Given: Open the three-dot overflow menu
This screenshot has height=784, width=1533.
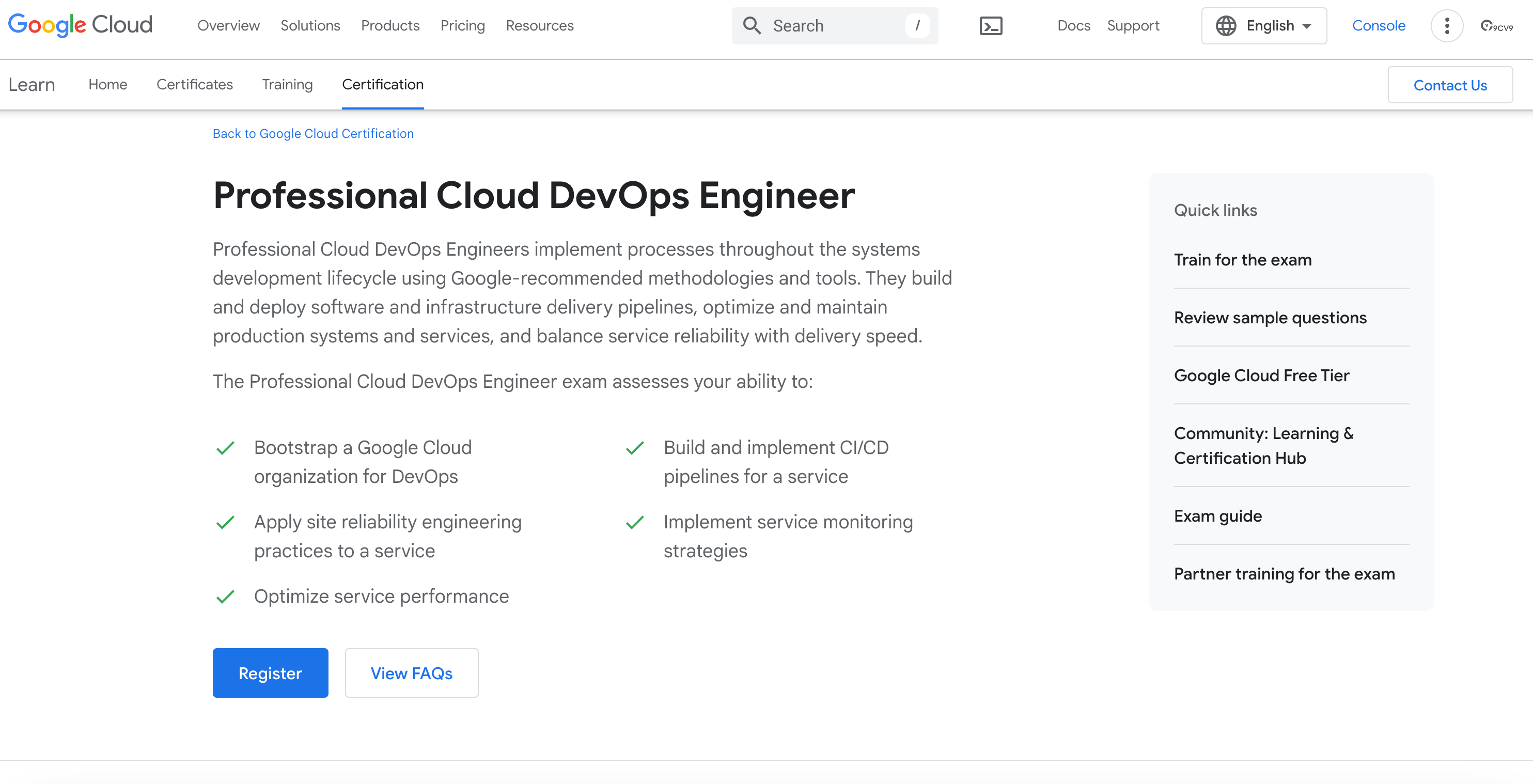Looking at the screenshot, I should (x=1447, y=26).
